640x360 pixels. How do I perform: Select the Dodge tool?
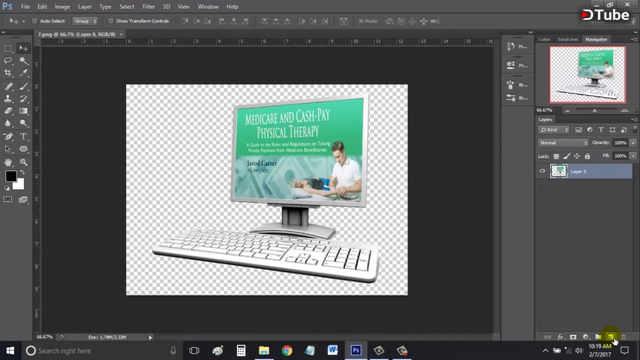click(23, 123)
